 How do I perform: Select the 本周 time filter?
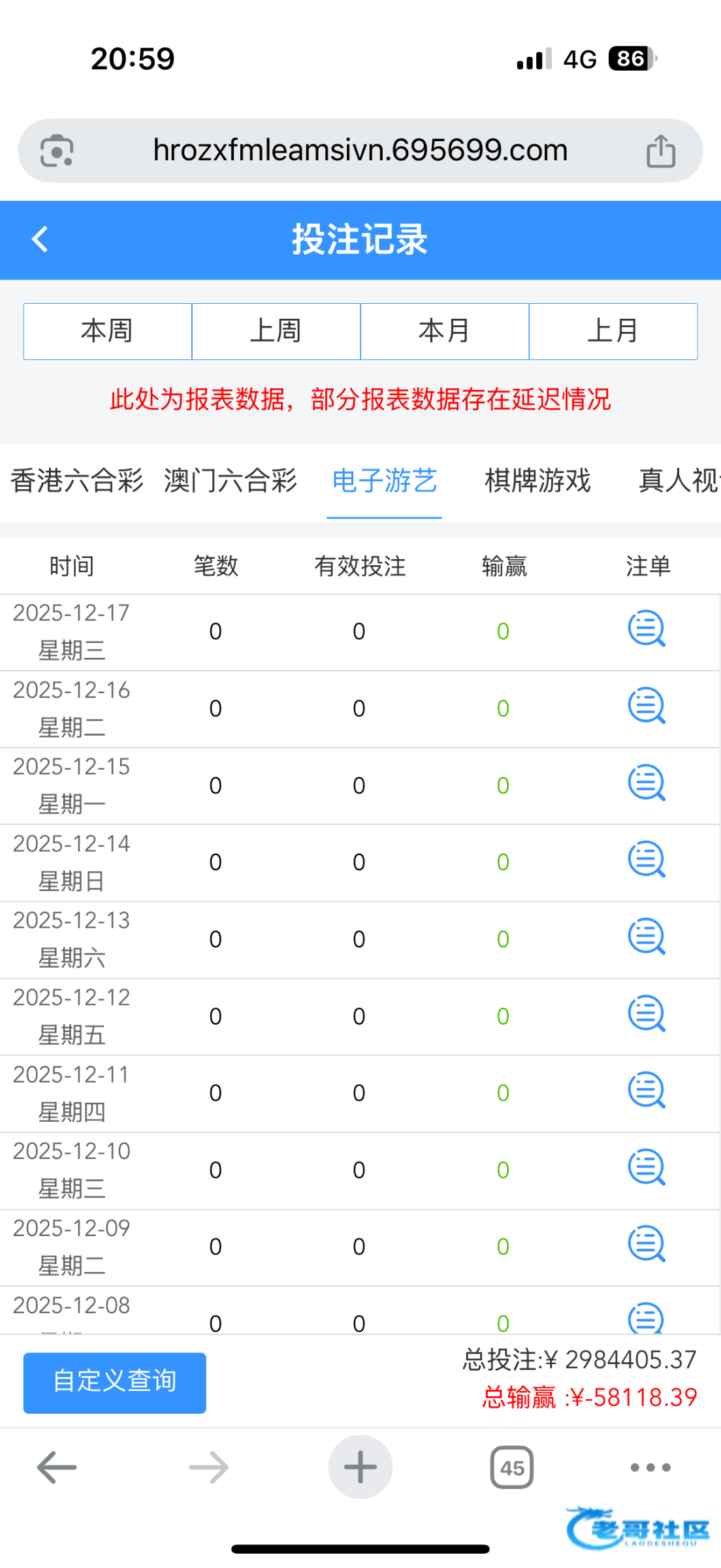coord(108,331)
